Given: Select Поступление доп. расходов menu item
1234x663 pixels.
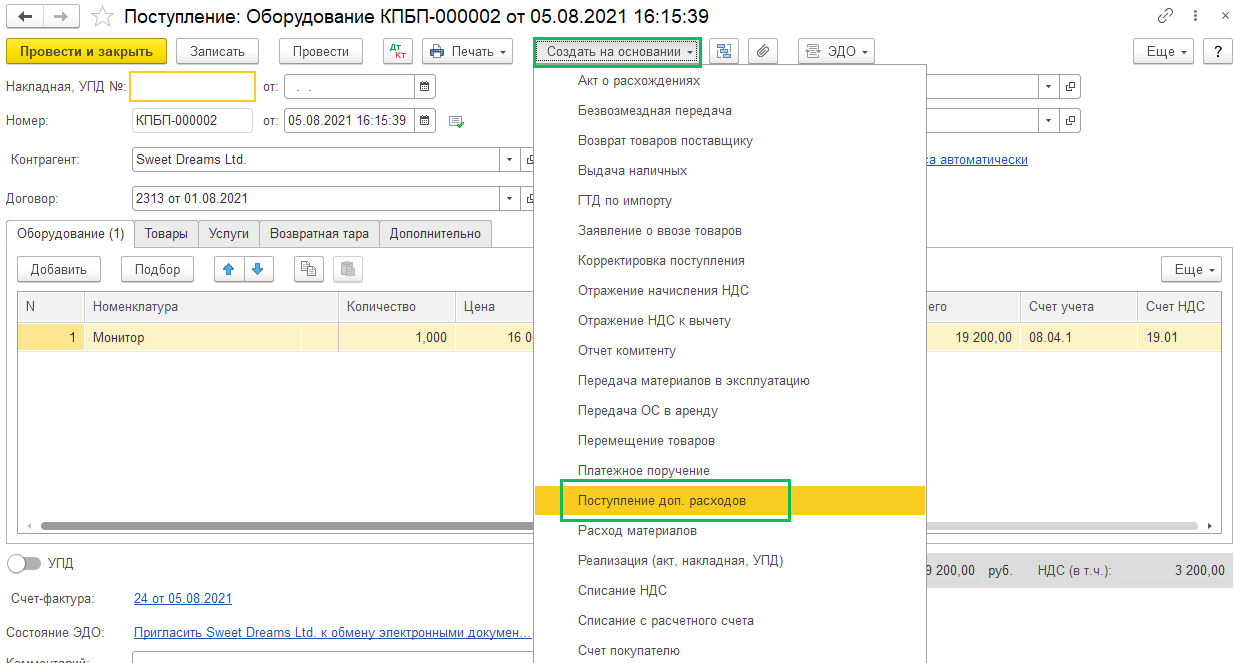Looking at the screenshot, I should click(x=662, y=500).
